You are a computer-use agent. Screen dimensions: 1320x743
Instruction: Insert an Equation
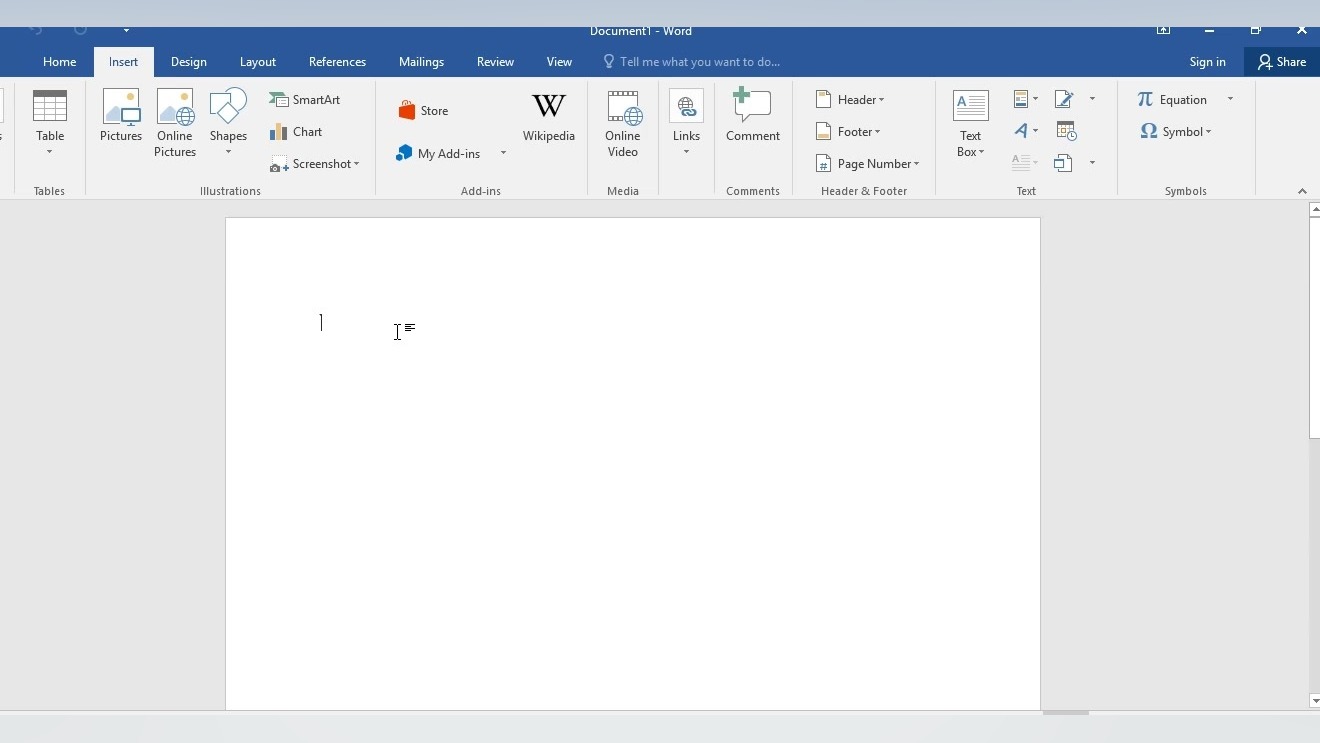(x=1173, y=100)
